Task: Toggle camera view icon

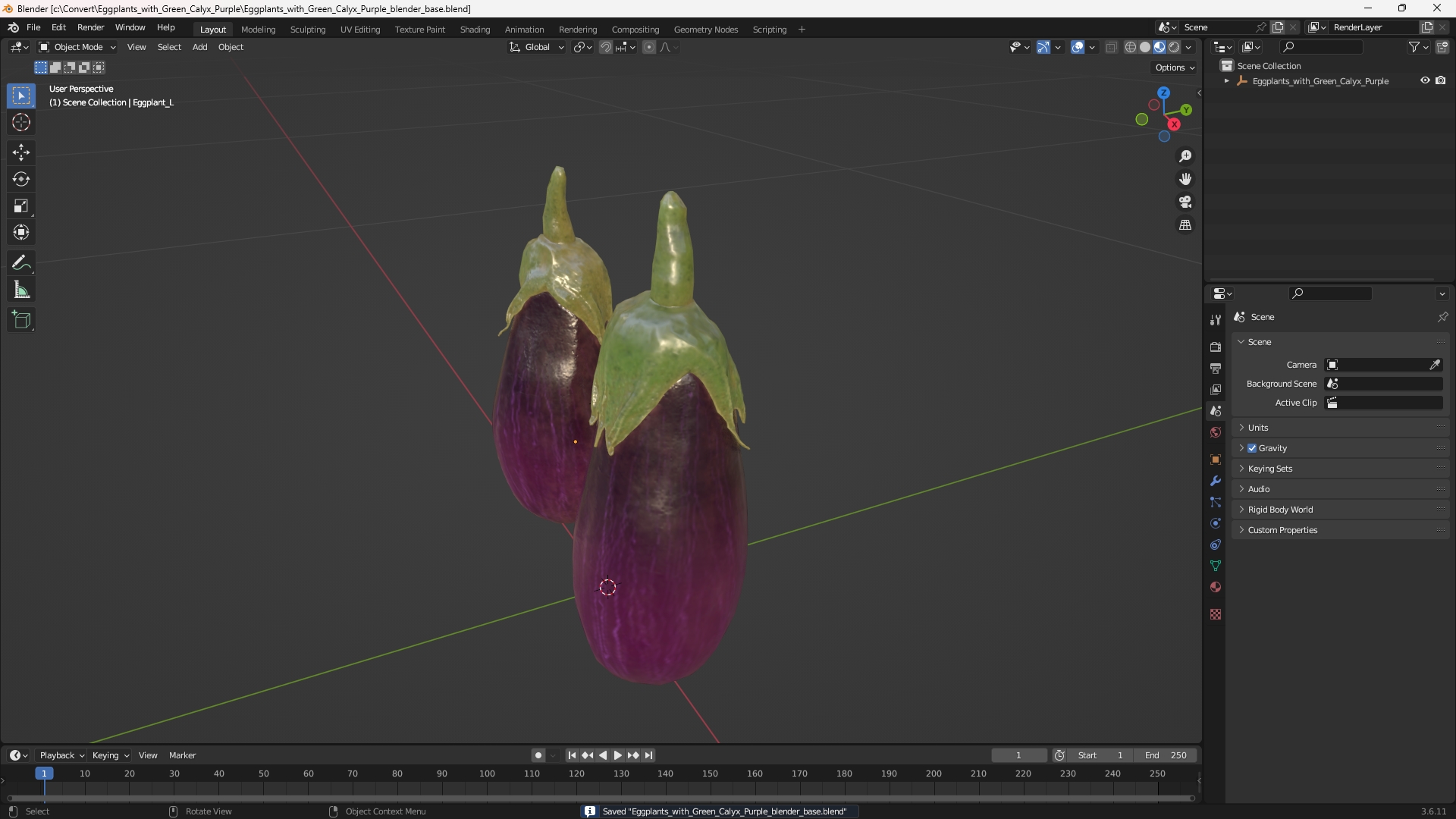Action: point(1185,202)
